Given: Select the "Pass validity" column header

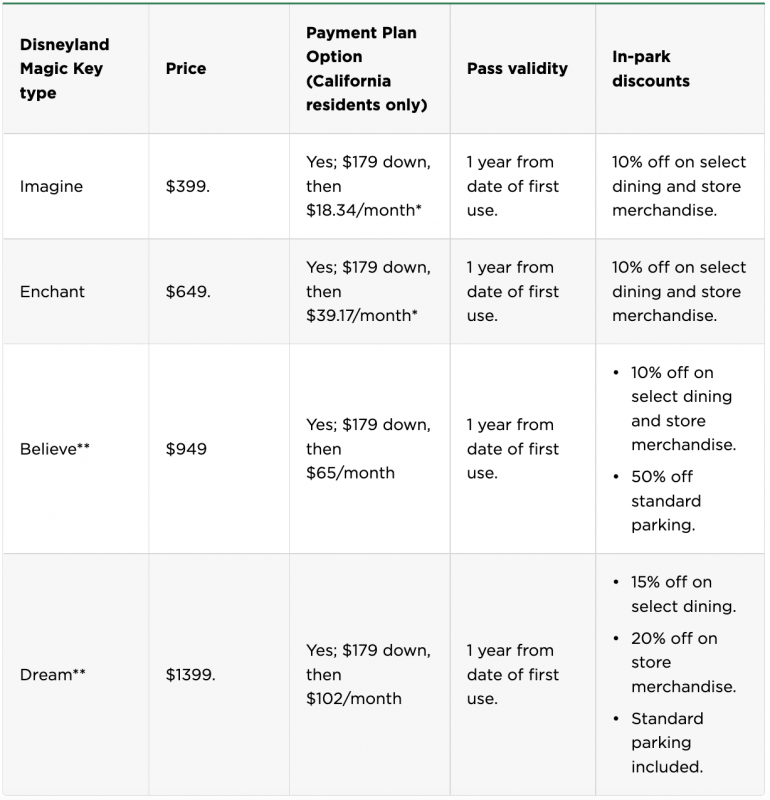Looking at the screenshot, I should (517, 69).
